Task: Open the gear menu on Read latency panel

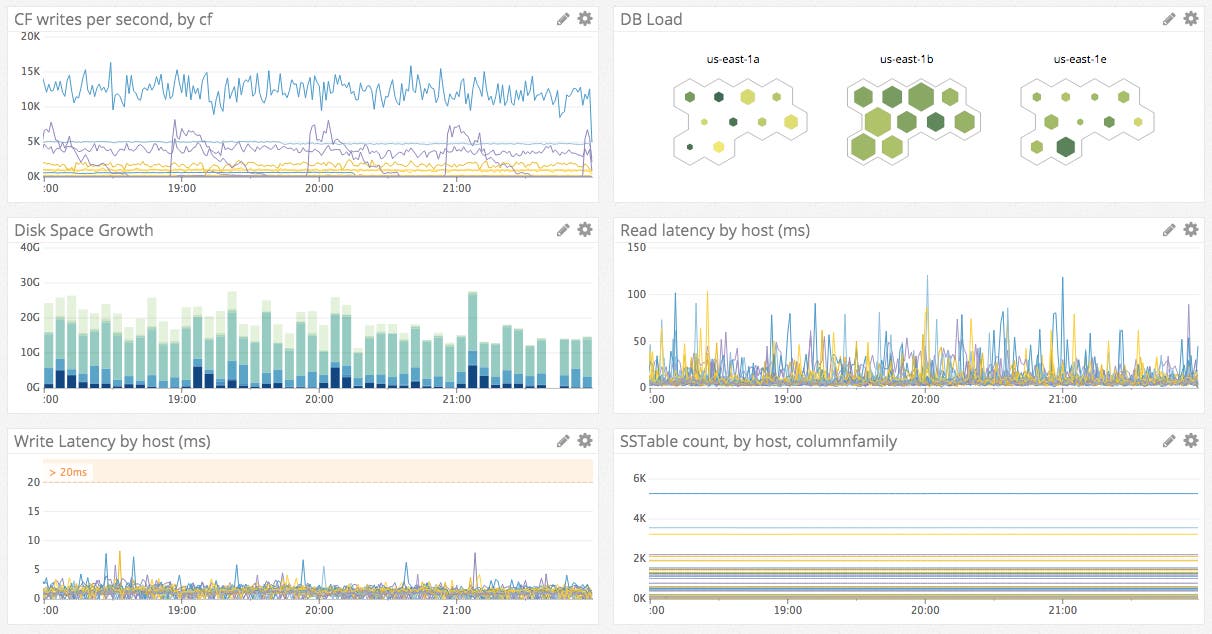Action: (x=1190, y=229)
